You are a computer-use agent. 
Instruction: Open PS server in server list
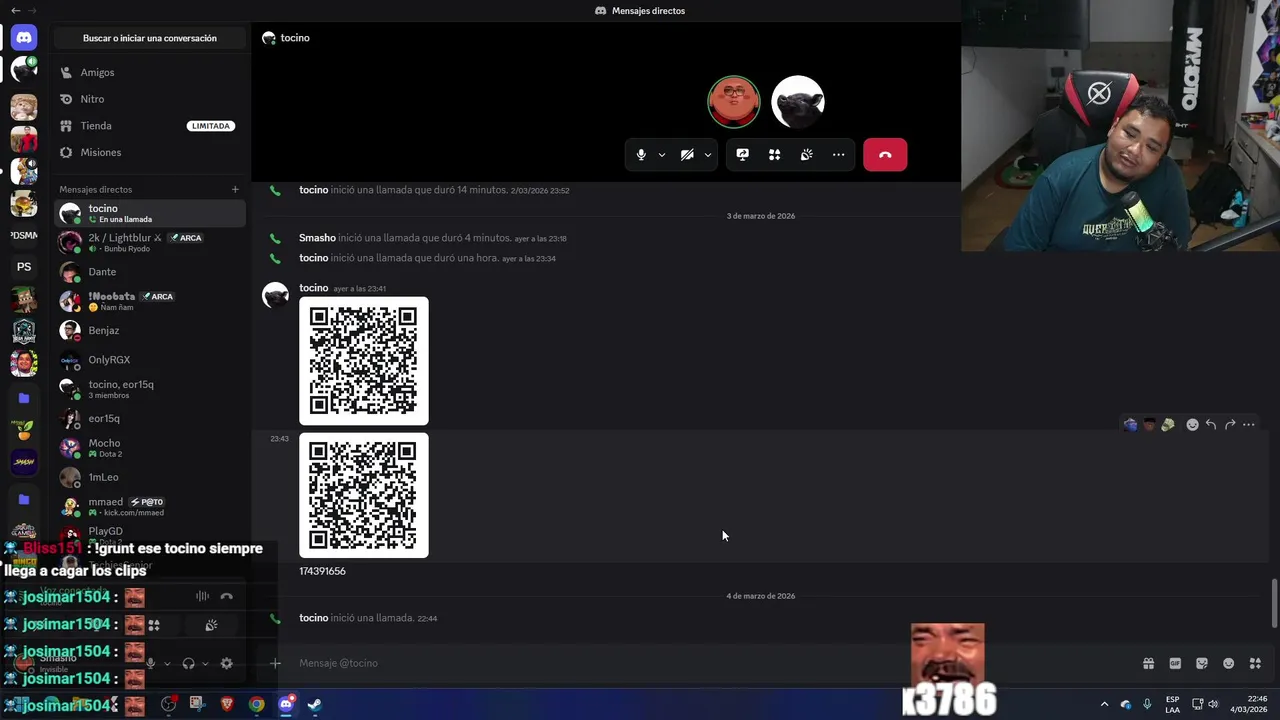coord(24,267)
